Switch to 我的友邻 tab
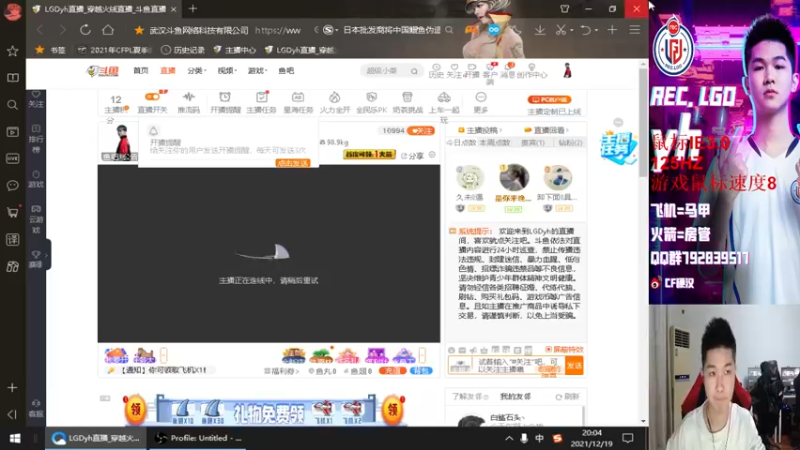The height and width of the screenshot is (450, 800). [x=515, y=396]
